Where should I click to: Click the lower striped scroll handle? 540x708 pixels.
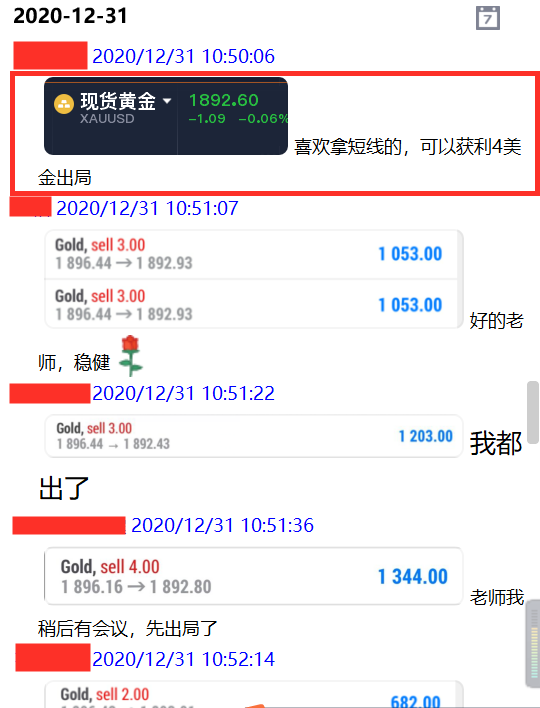533,644
